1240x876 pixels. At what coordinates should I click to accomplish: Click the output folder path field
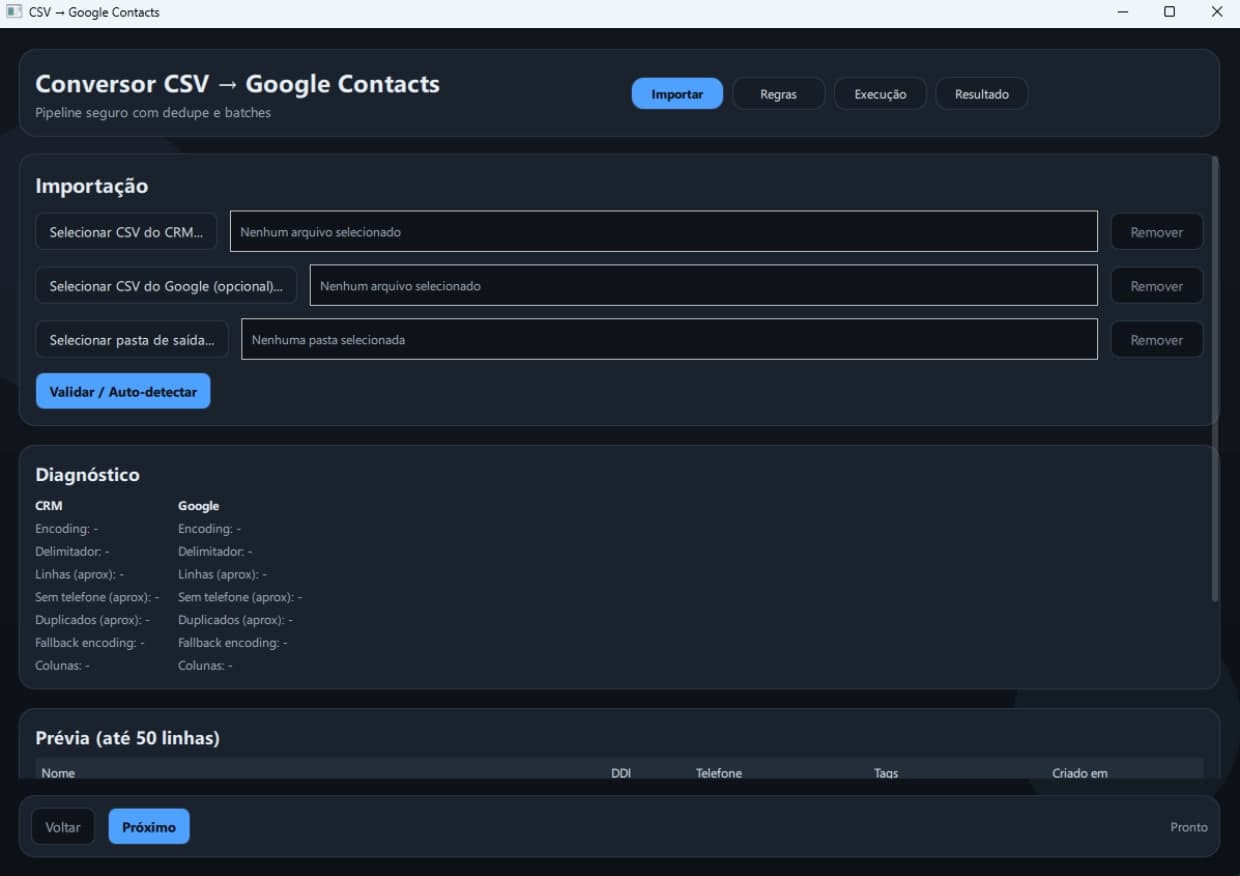(x=668, y=339)
